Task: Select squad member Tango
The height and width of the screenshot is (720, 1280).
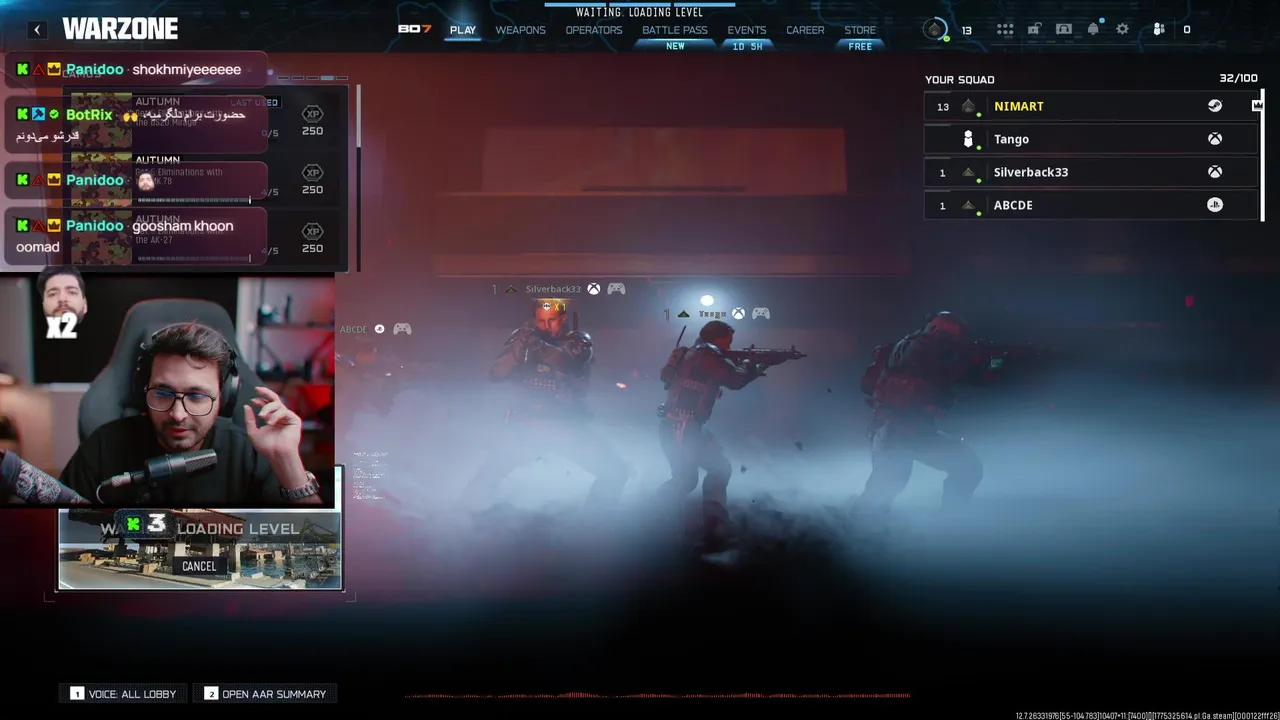Action: click(x=1090, y=139)
